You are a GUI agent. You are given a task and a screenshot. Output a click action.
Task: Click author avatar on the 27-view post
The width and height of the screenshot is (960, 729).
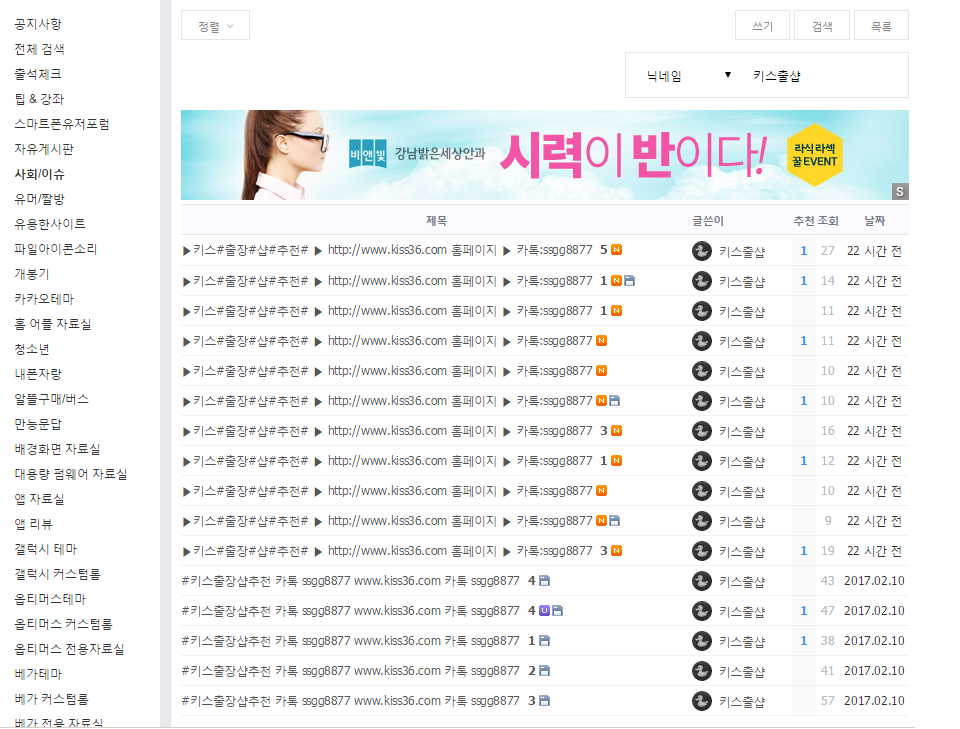pyautogui.click(x=702, y=251)
